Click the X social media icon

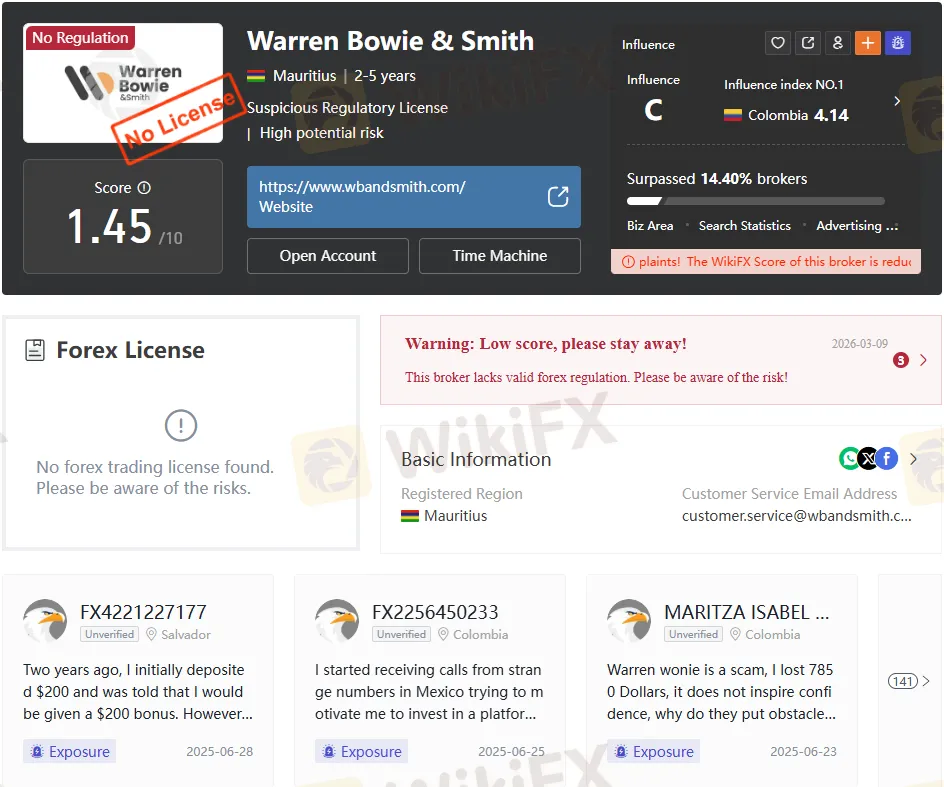pos(868,459)
